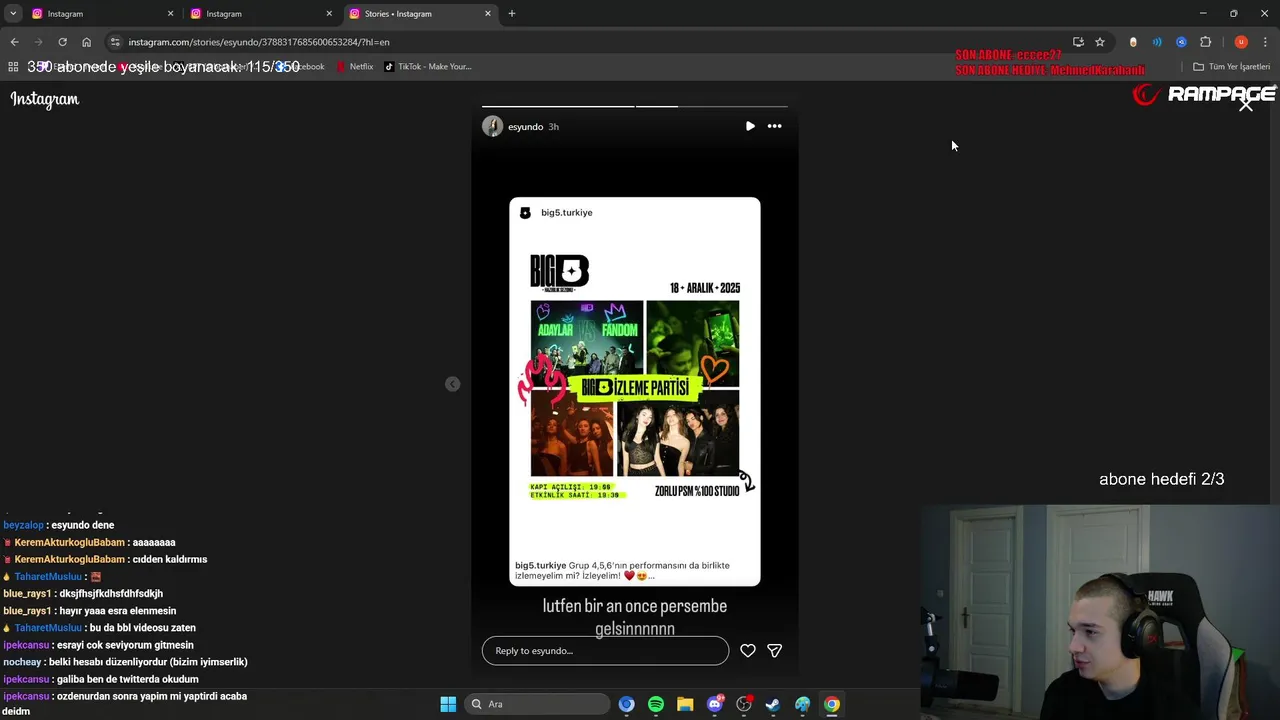
Task: Go to the previous story with the arrow
Action: (x=452, y=384)
